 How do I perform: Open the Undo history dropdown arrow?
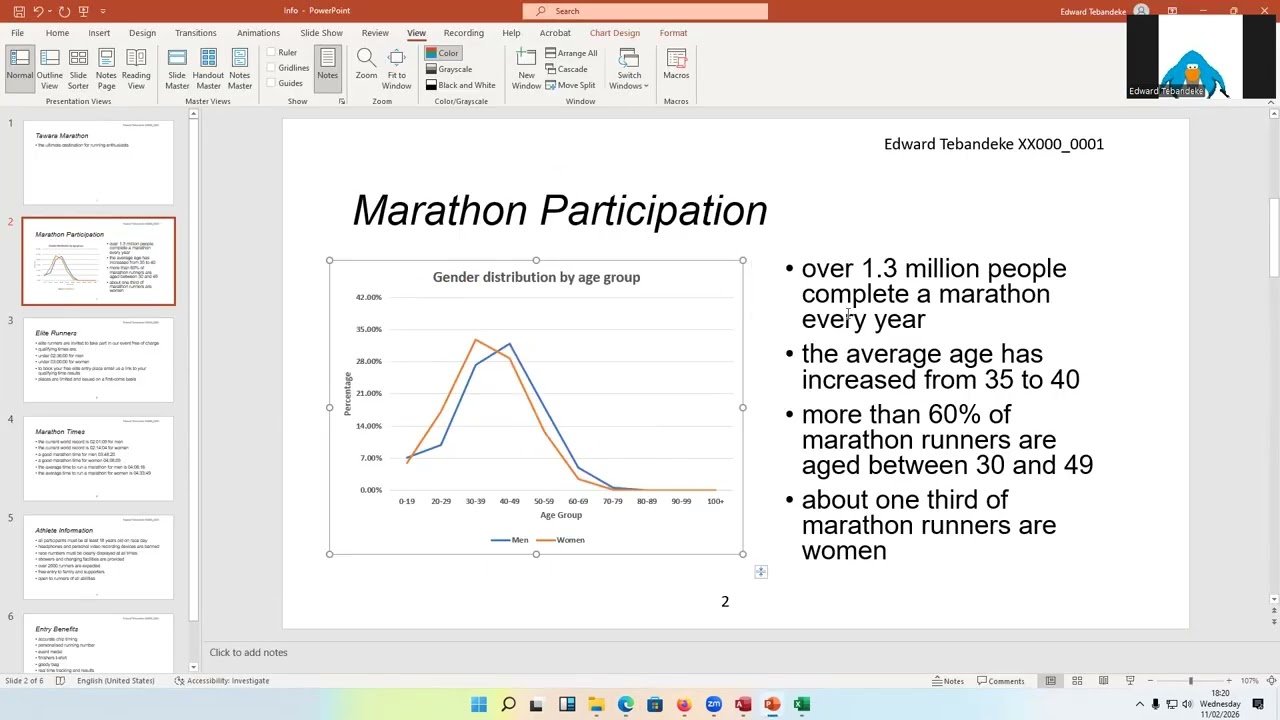coord(50,11)
